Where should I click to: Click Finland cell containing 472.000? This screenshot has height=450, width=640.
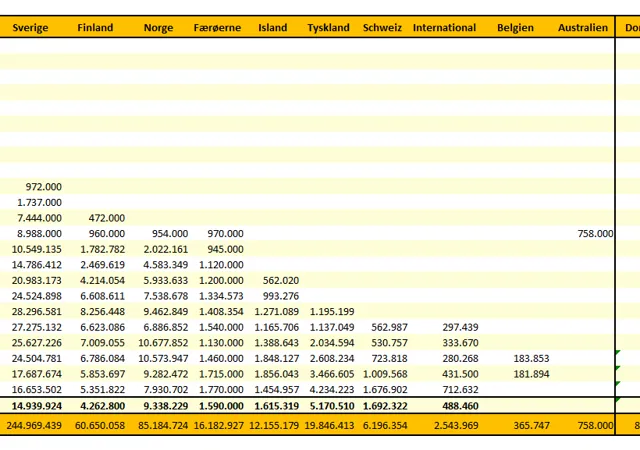(106, 218)
